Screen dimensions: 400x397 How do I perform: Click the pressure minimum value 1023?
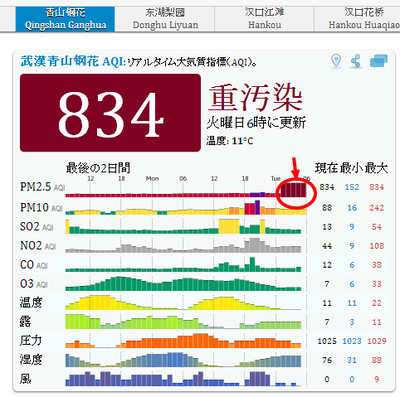point(352,341)
